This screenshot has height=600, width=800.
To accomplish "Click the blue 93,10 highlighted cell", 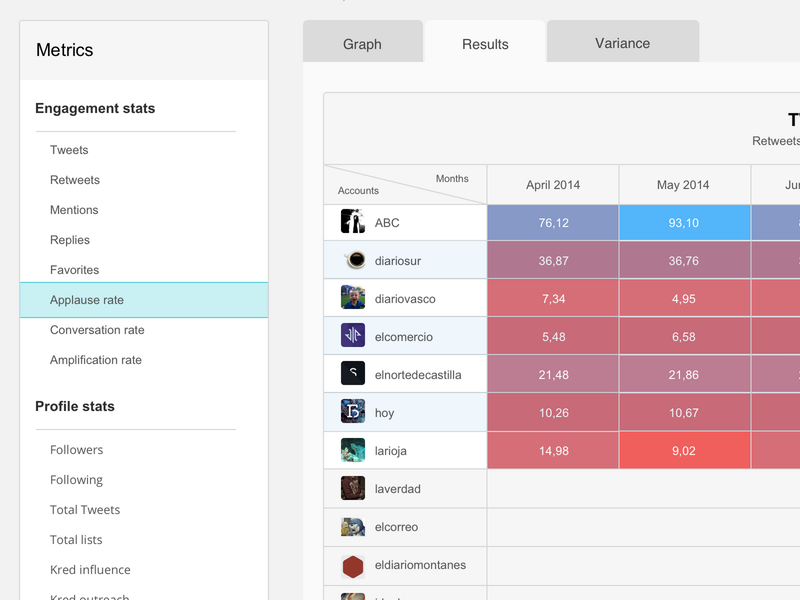I will pyautogui.click(x=684, y=222).
